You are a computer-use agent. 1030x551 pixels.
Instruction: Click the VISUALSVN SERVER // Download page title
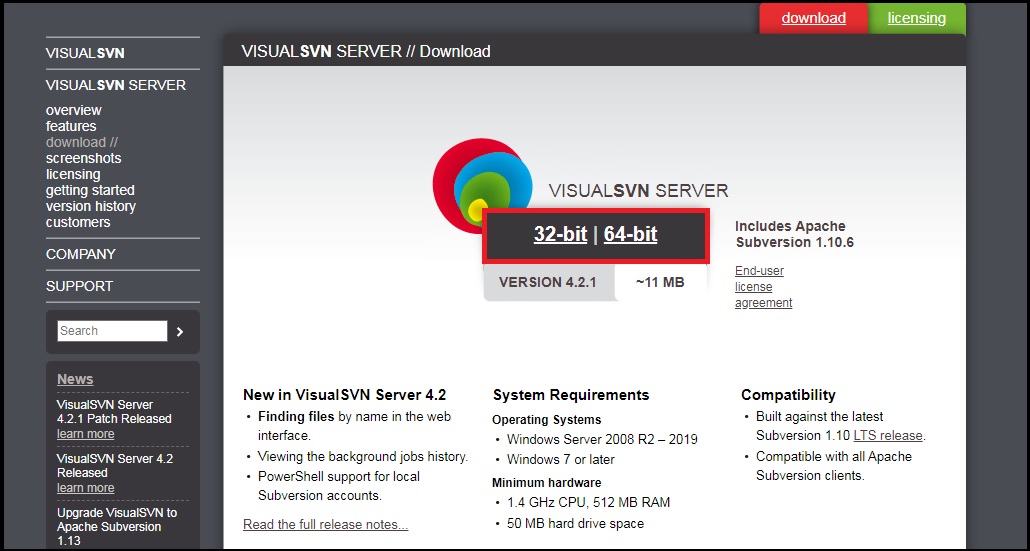pos(366,51)
